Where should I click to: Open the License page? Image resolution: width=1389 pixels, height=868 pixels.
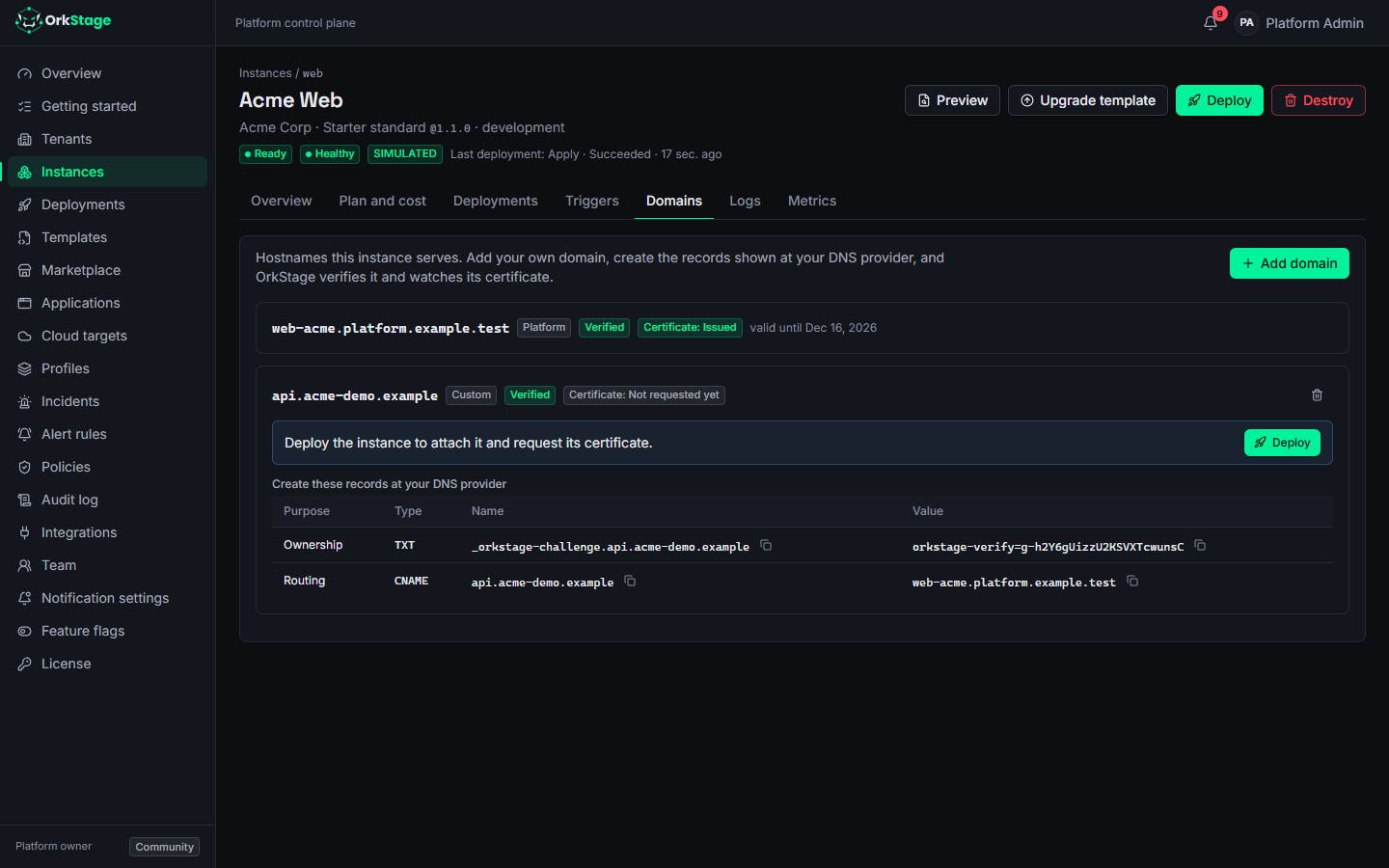[x=107, y=664]
